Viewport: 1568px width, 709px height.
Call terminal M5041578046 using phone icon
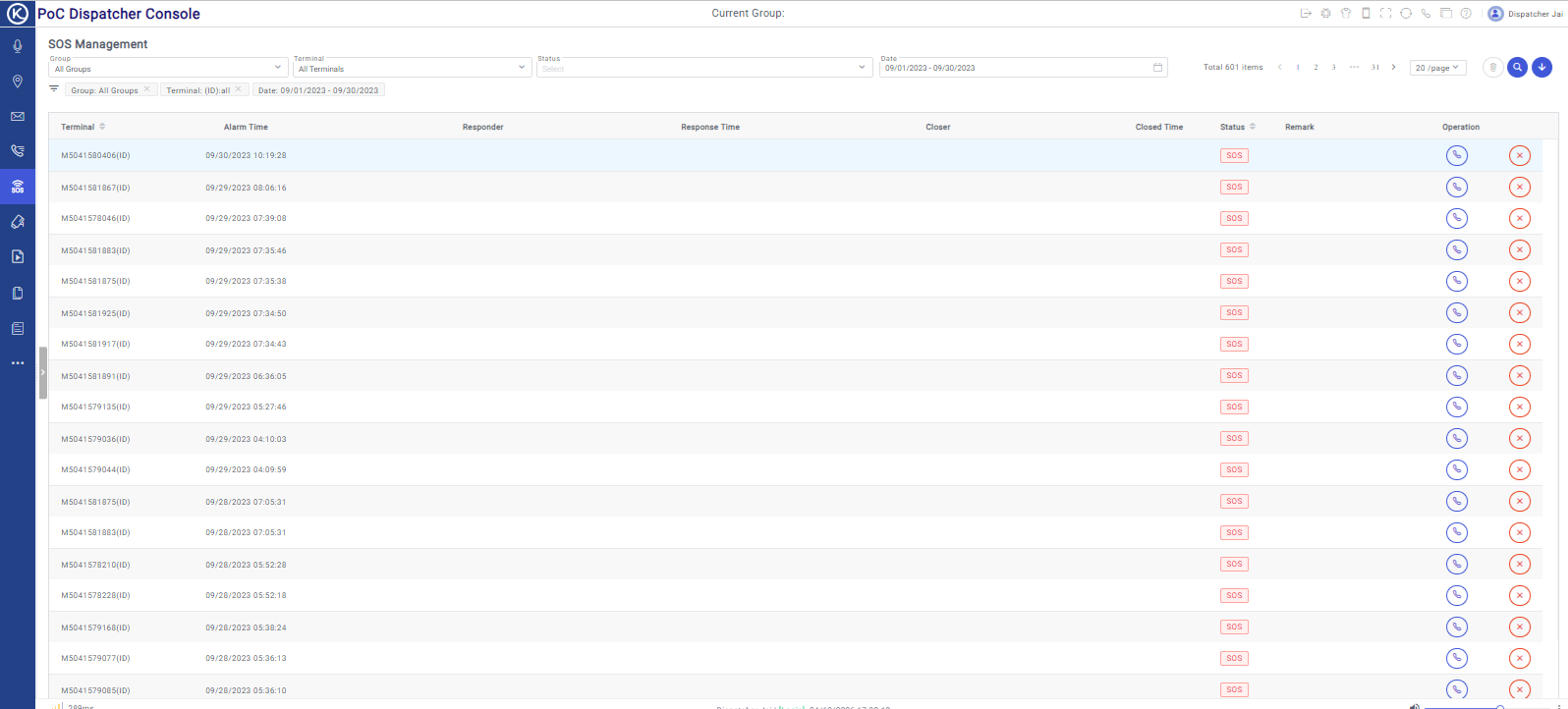pyautogui.click(x=1457, y=218)
